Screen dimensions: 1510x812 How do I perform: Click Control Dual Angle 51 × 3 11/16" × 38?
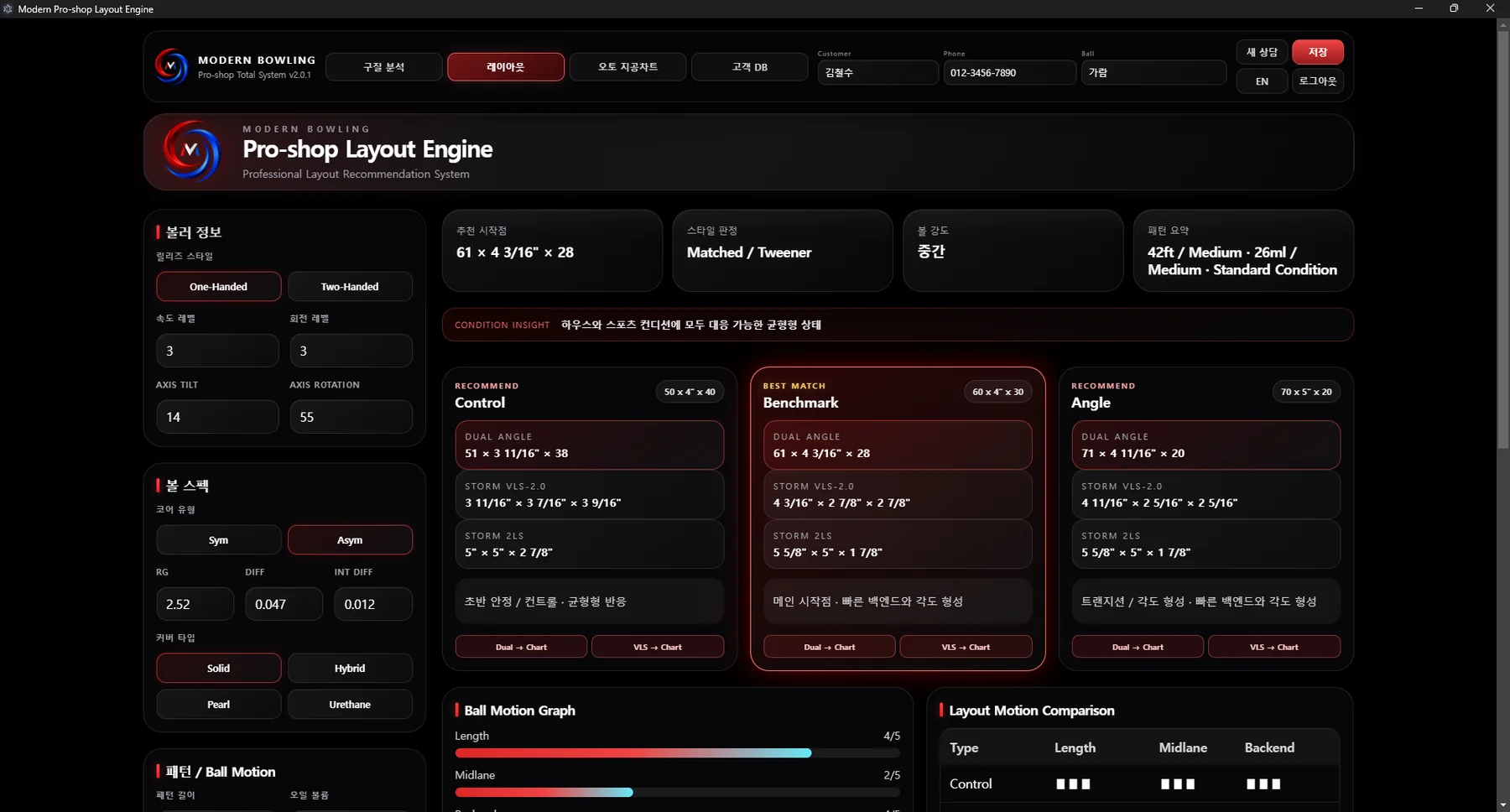pyautogui.click(x=589, y=445)
